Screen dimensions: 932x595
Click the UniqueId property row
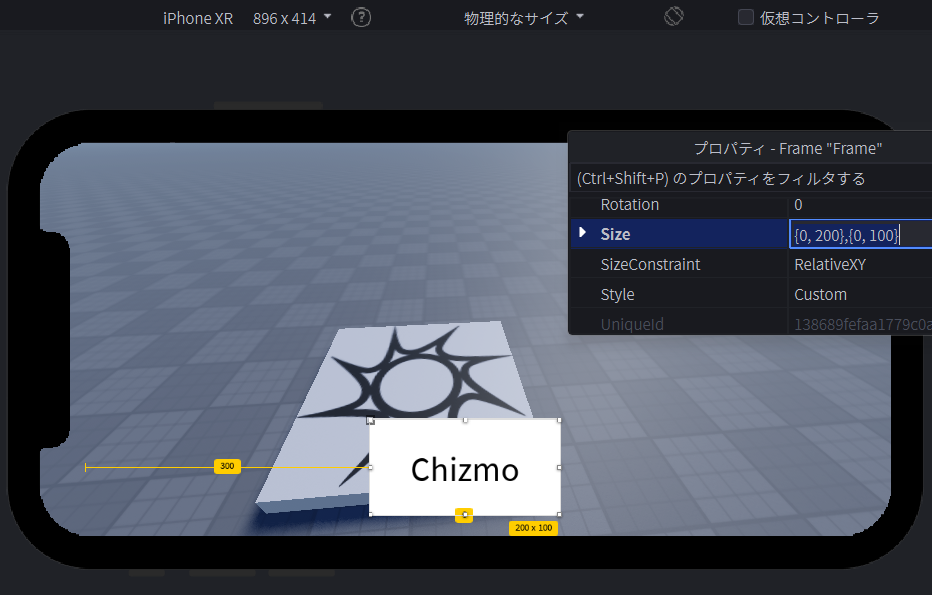click(x=751, y=324)
